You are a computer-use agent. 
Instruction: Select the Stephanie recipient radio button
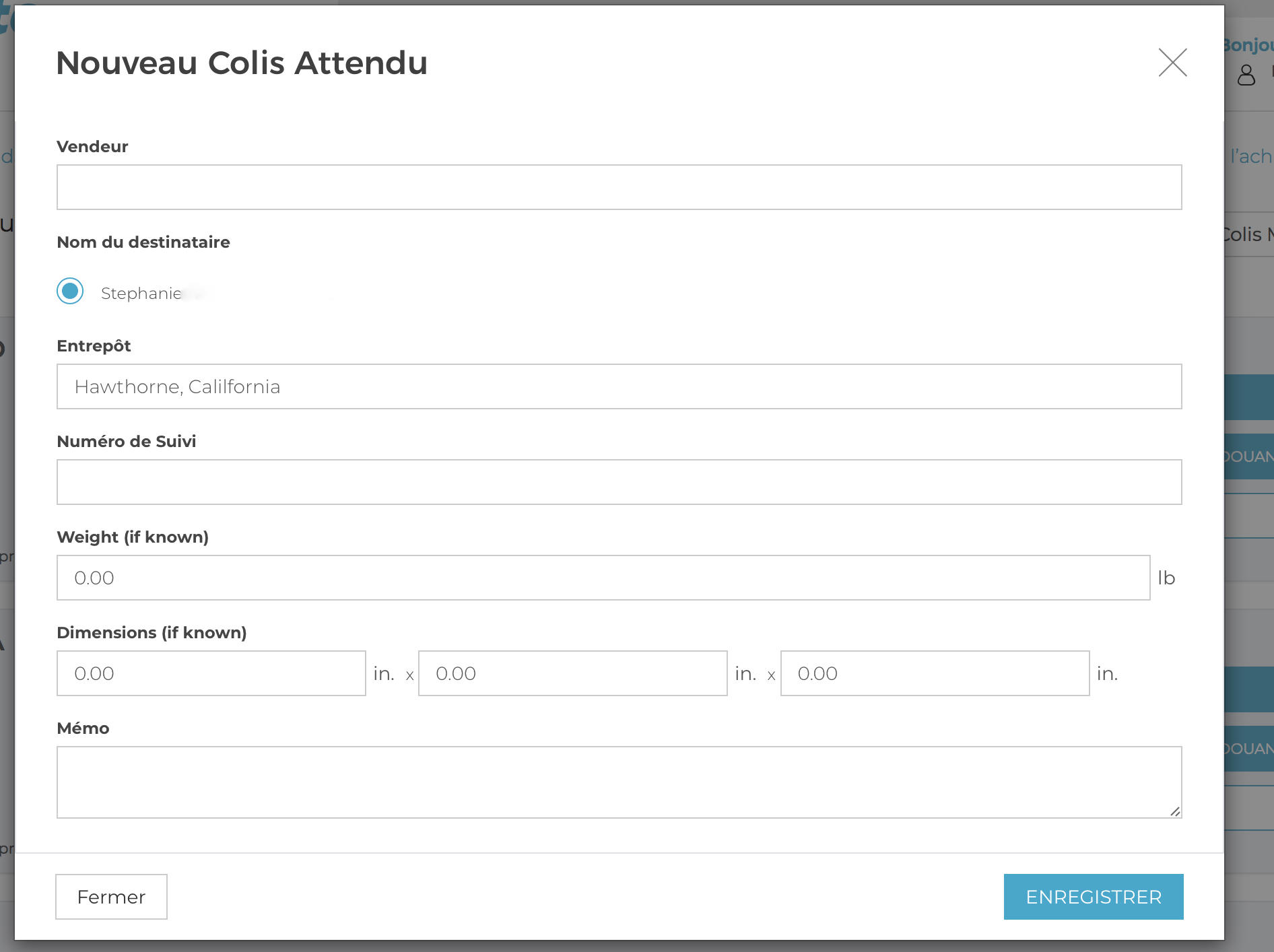[x=70, y=292]
